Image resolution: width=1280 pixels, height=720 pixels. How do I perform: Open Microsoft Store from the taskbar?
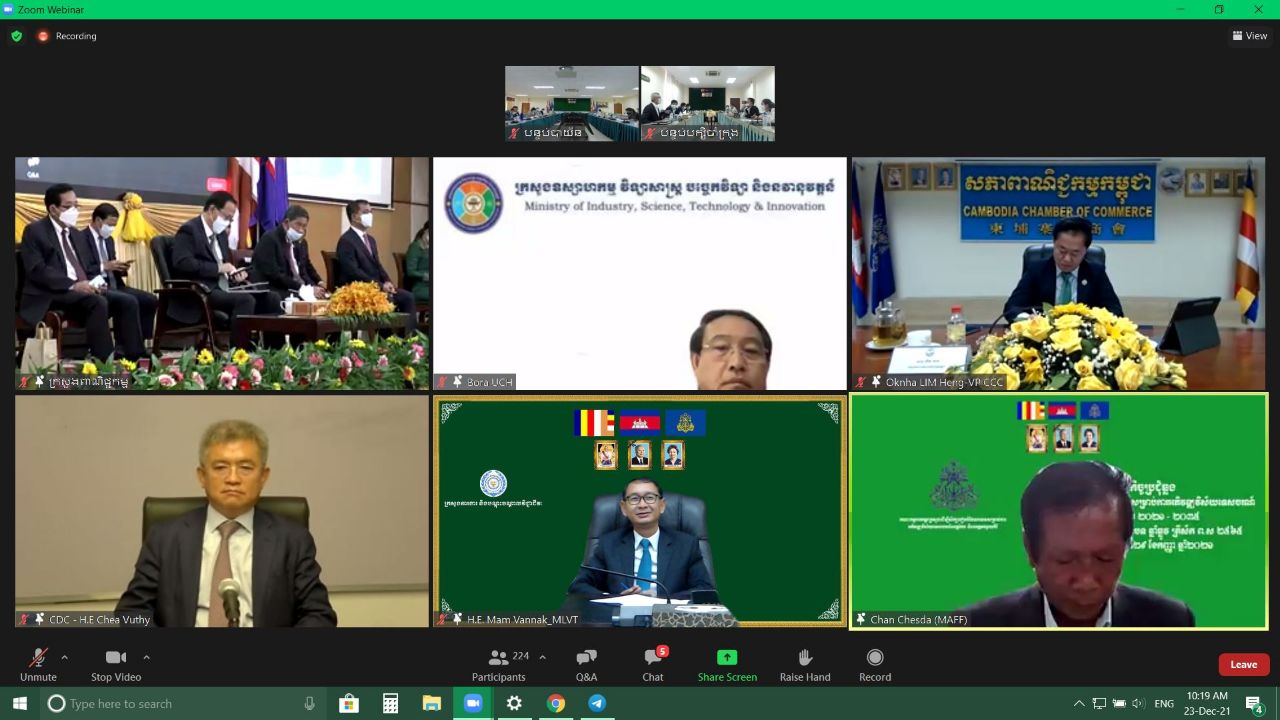349,704
